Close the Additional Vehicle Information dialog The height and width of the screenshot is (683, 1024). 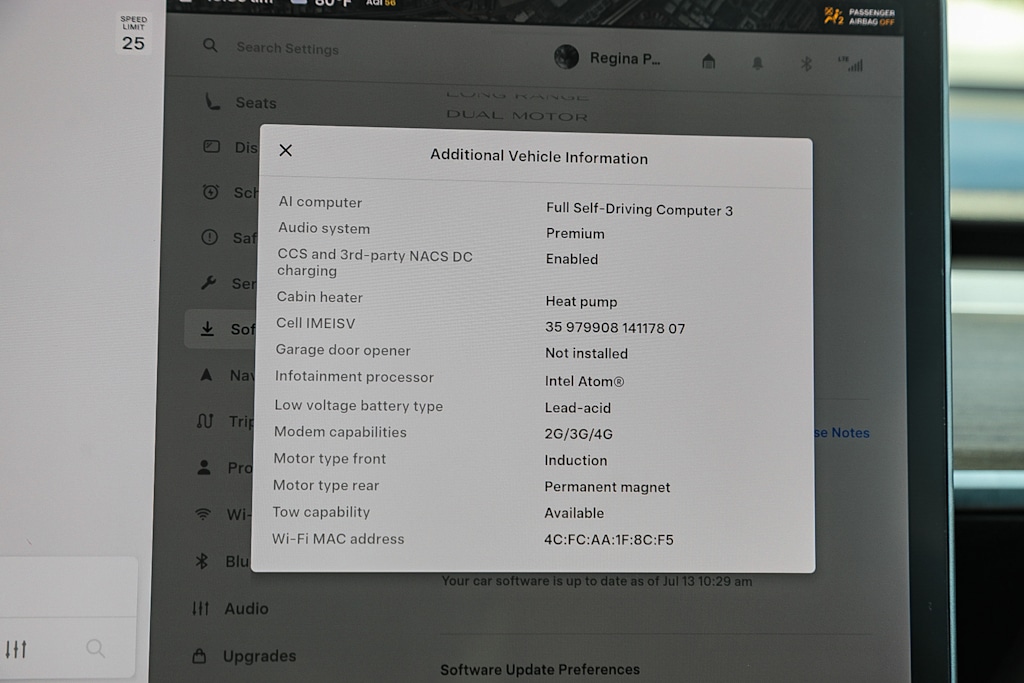(285, 150)
